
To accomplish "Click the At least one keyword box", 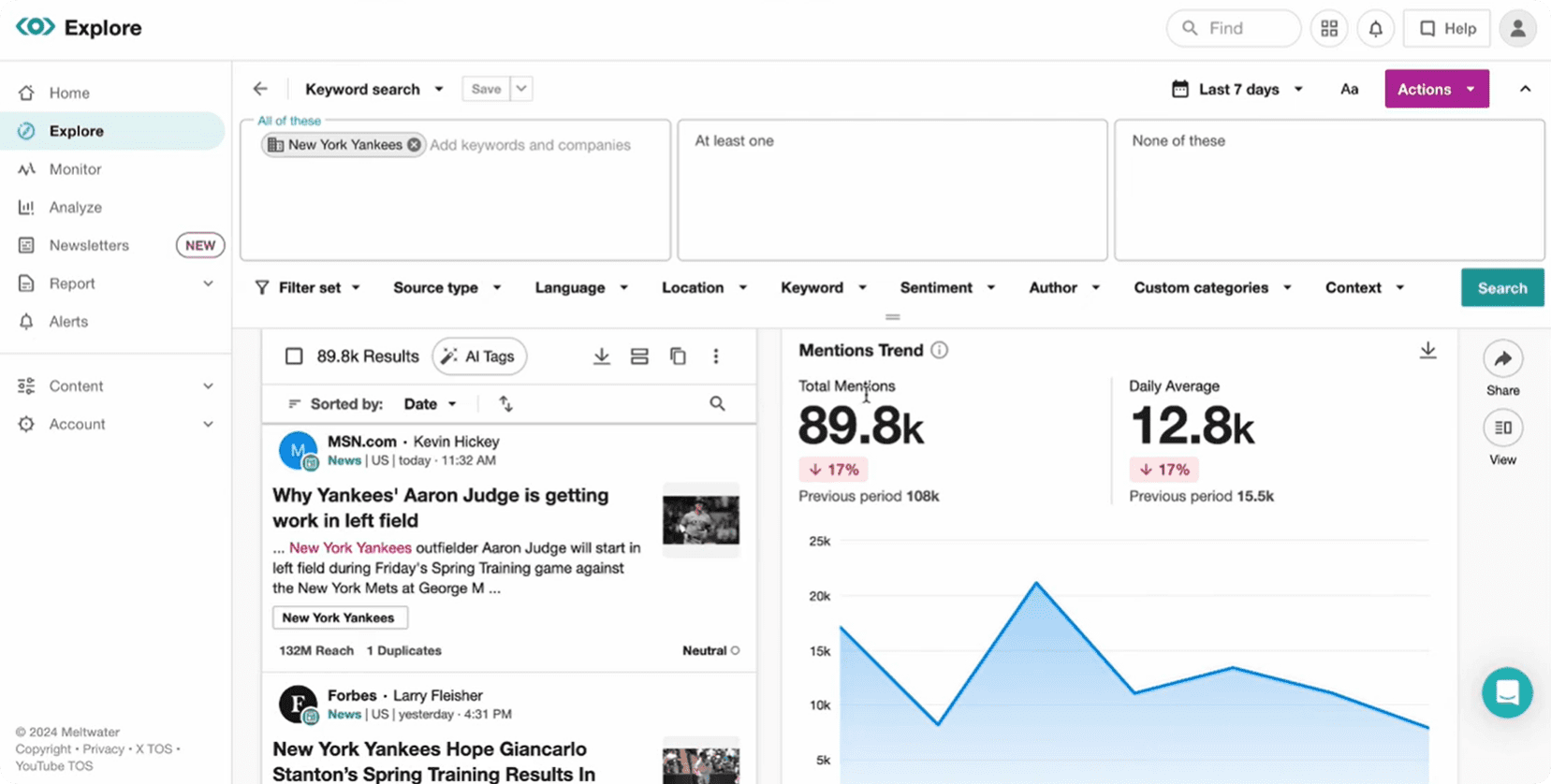I will (892, 190).
